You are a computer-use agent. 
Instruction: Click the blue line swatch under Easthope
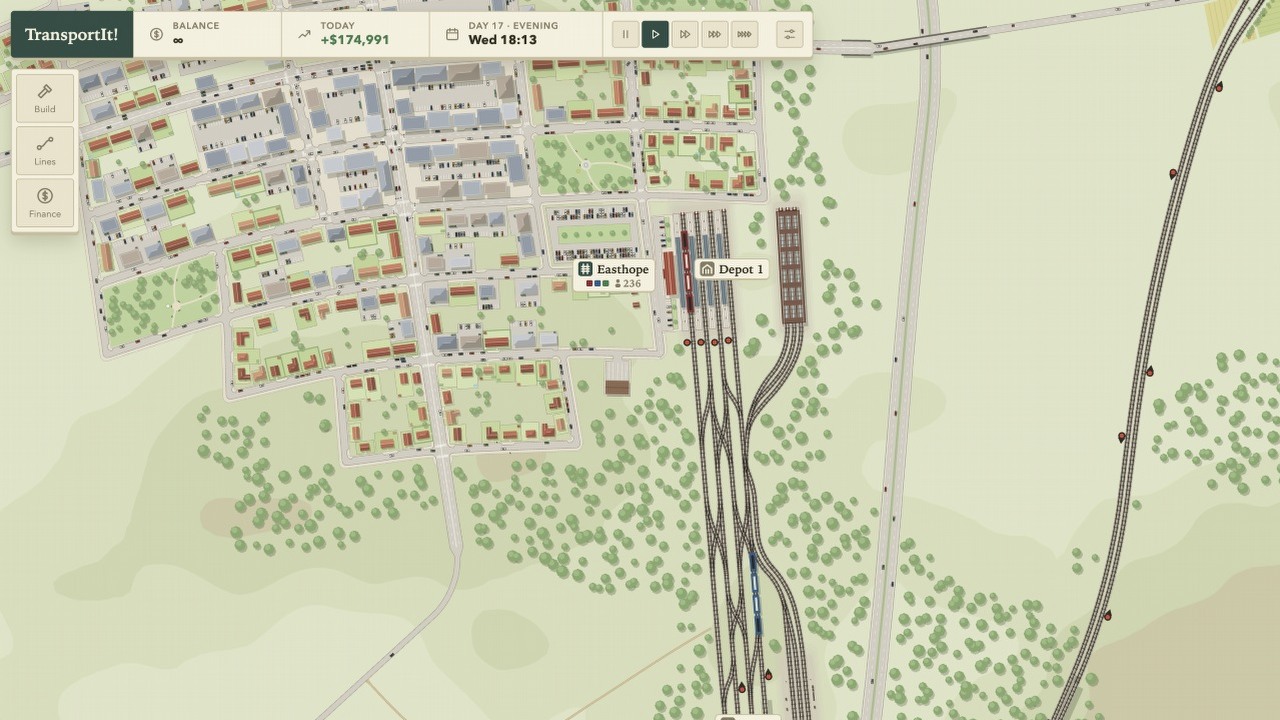(x=597, y=284)
